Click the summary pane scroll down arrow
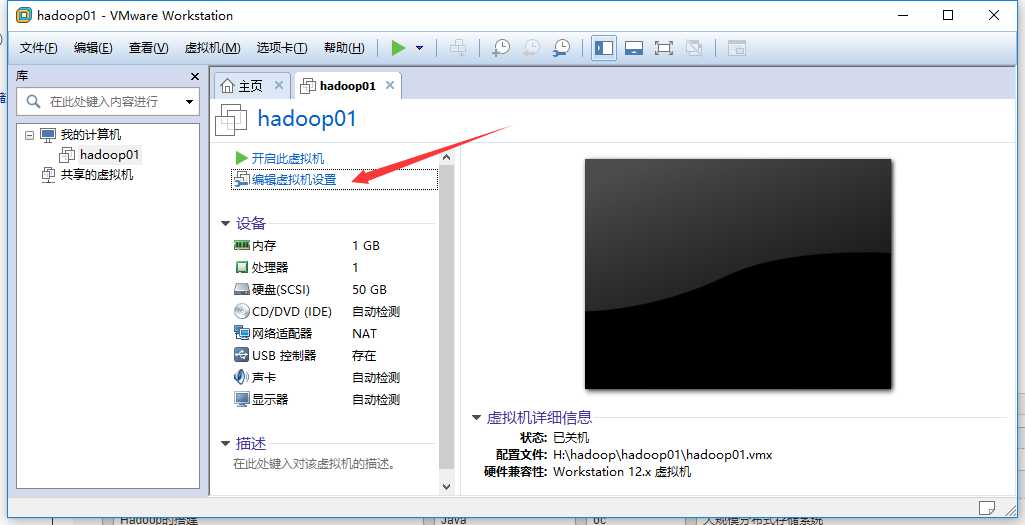 pyautogui.click(x=446, y=486)
